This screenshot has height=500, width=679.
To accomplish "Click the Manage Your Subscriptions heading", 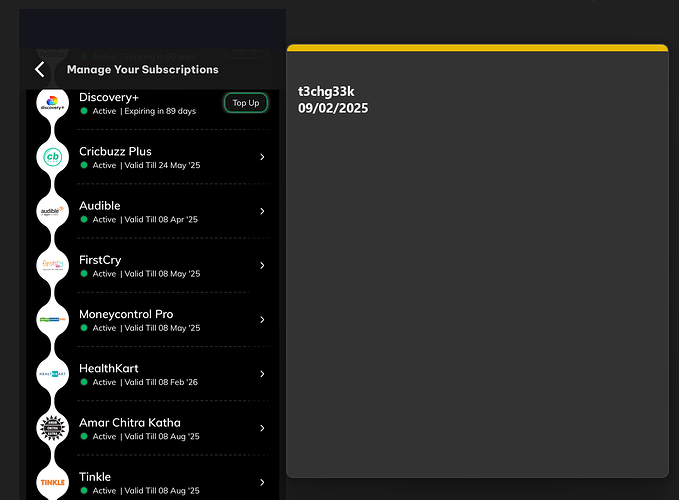I will pyautogui.click(x=142, y=70).
